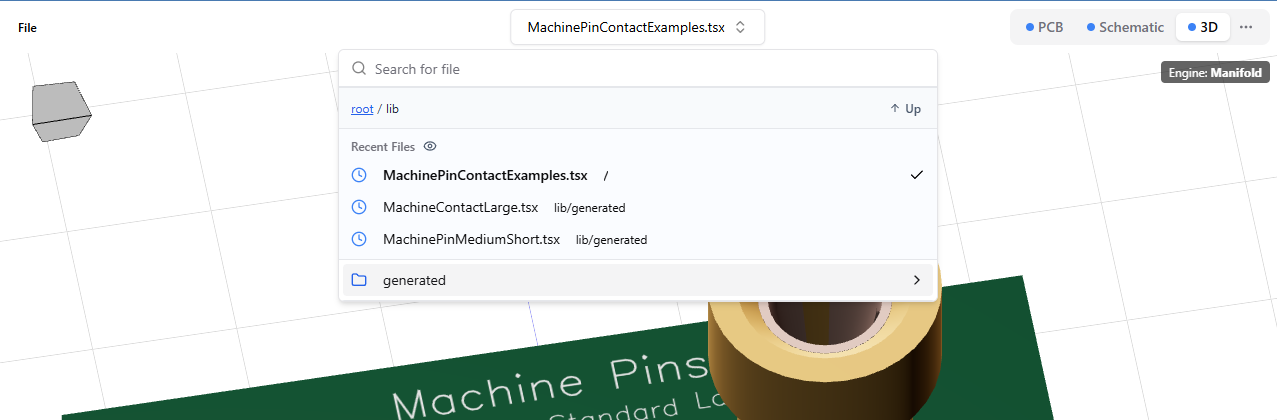Focus the Search for file input
Viewport: 1277px width, 420px height.
tap(638, 69)
